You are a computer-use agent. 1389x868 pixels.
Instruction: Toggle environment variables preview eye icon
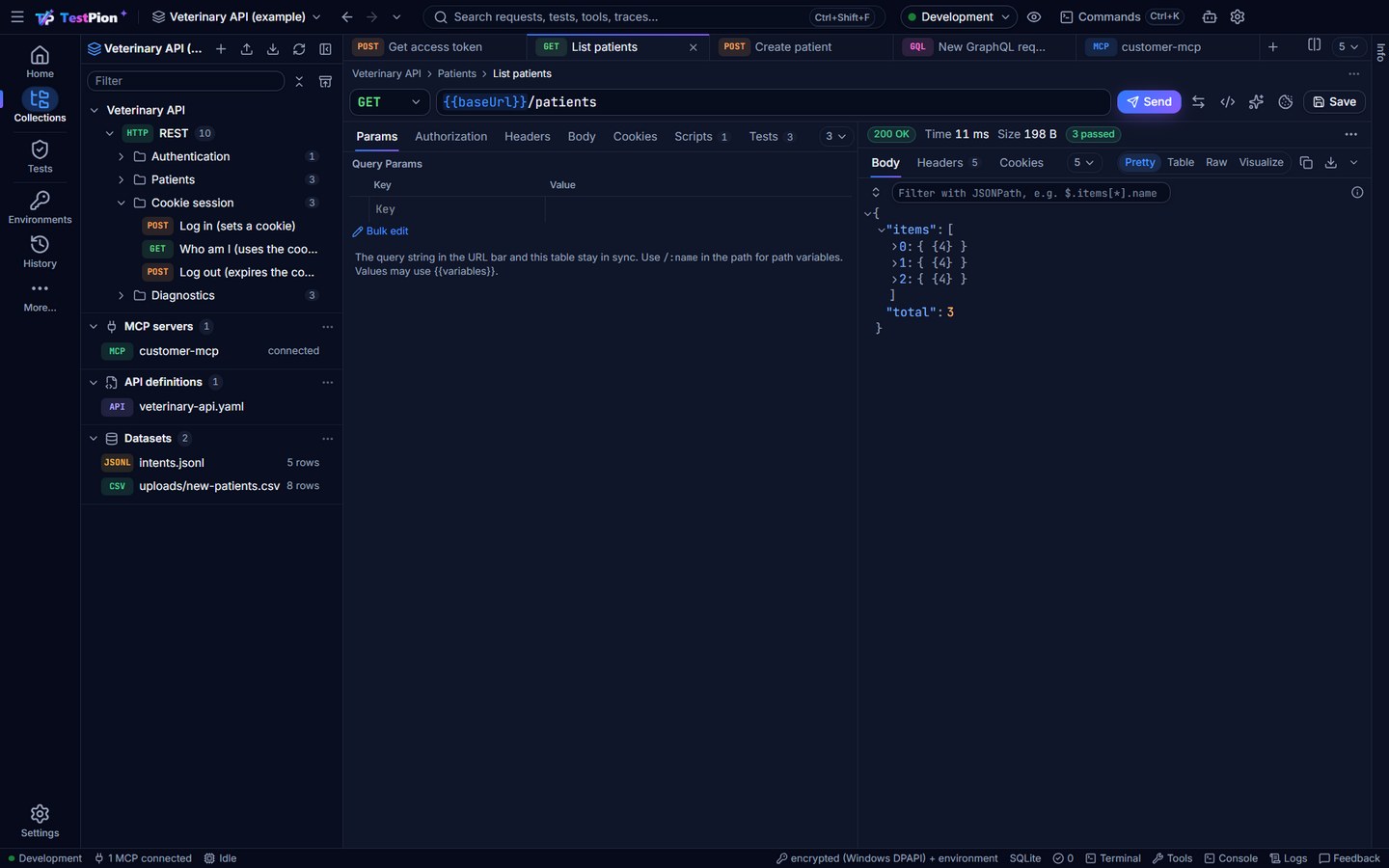coord(1034,17)
